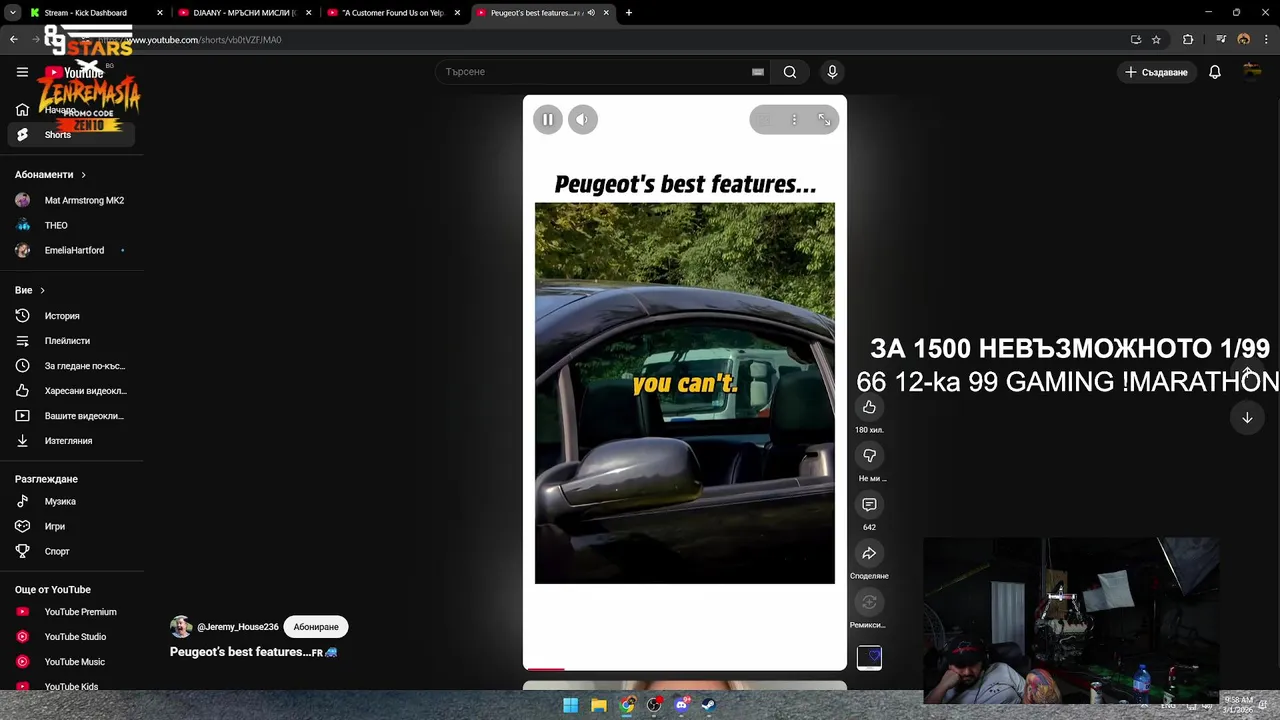Viewport: 1280px width, 720px height.
Task: Expand the Абонаменти section chevron
Action: [83, 175]
